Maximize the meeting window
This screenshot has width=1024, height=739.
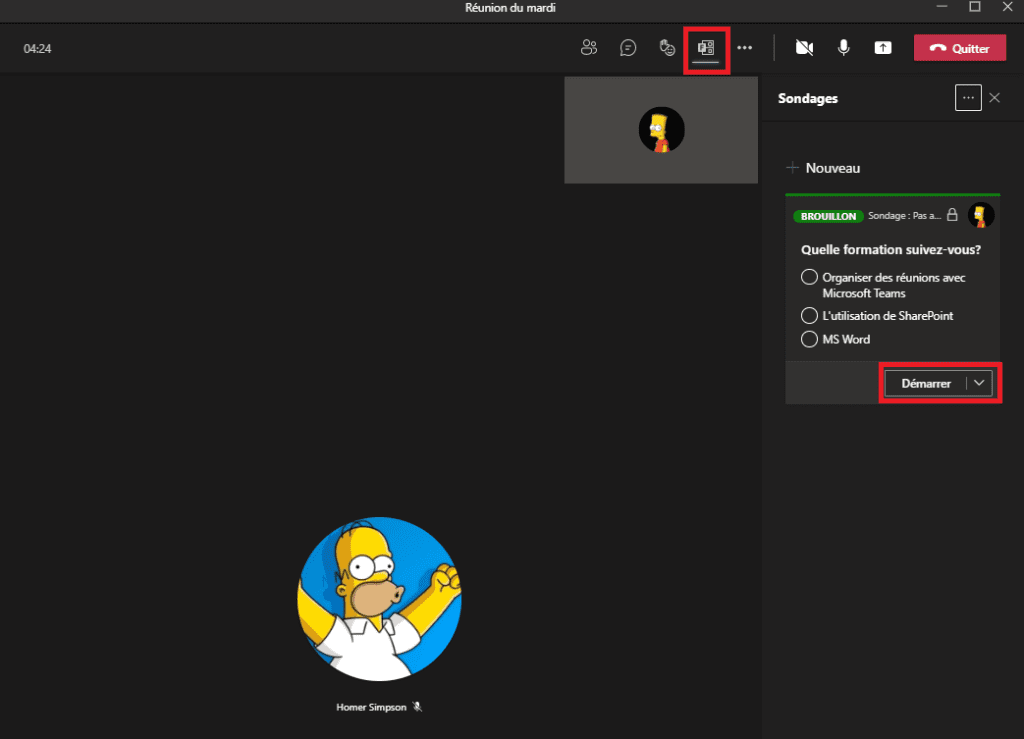975,7
